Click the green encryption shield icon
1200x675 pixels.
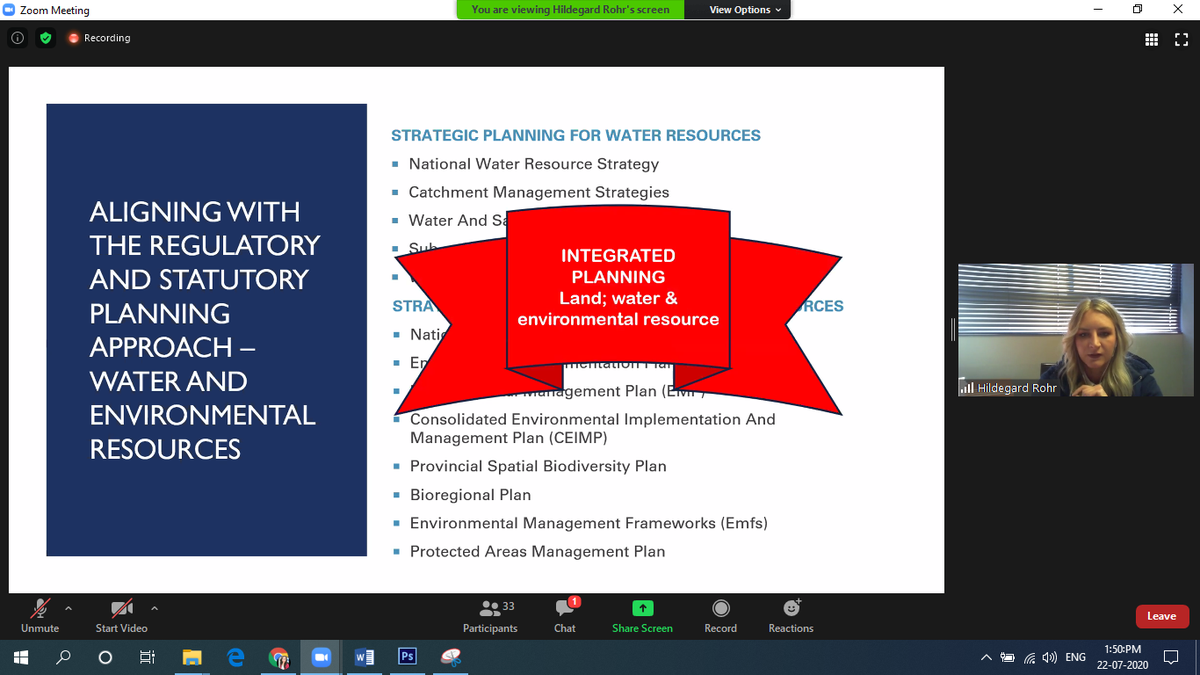(45, 38)
